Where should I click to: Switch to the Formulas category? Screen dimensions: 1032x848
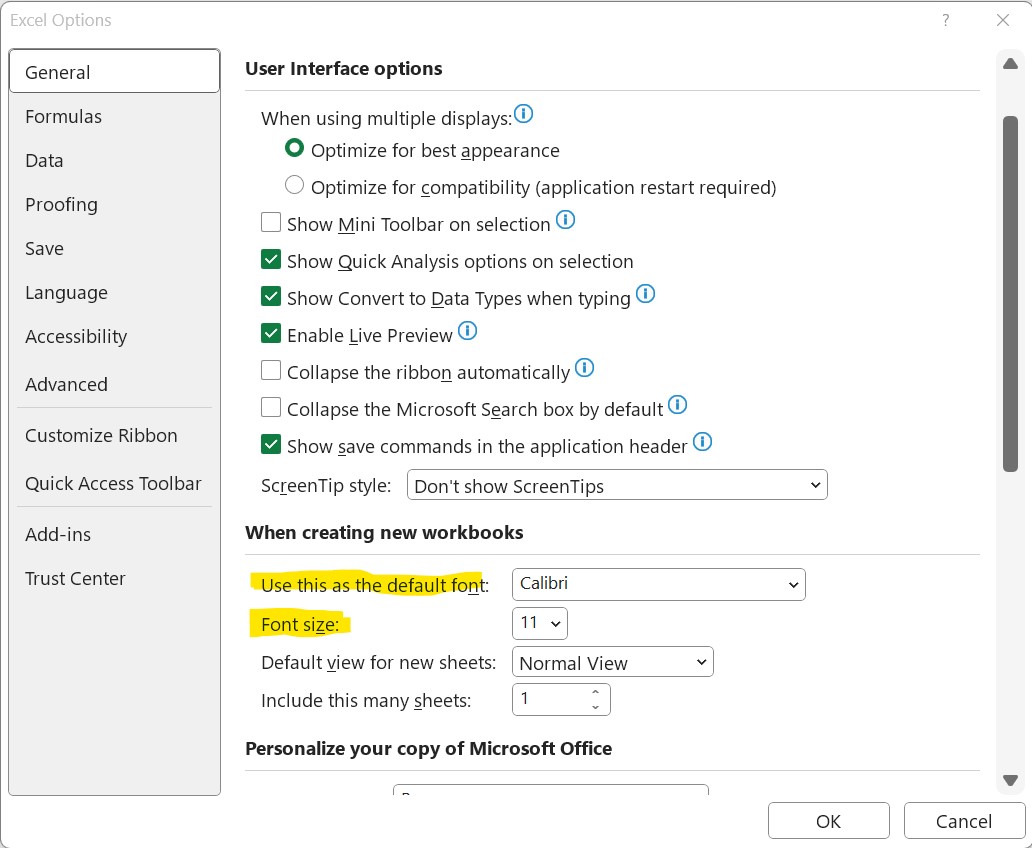pos(64,117)
